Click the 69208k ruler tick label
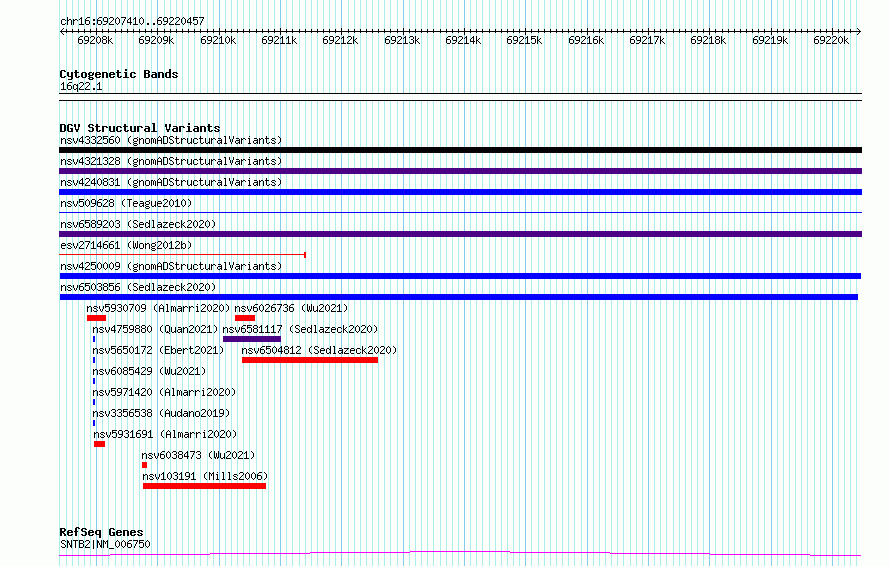 click(x=95, y=40)
